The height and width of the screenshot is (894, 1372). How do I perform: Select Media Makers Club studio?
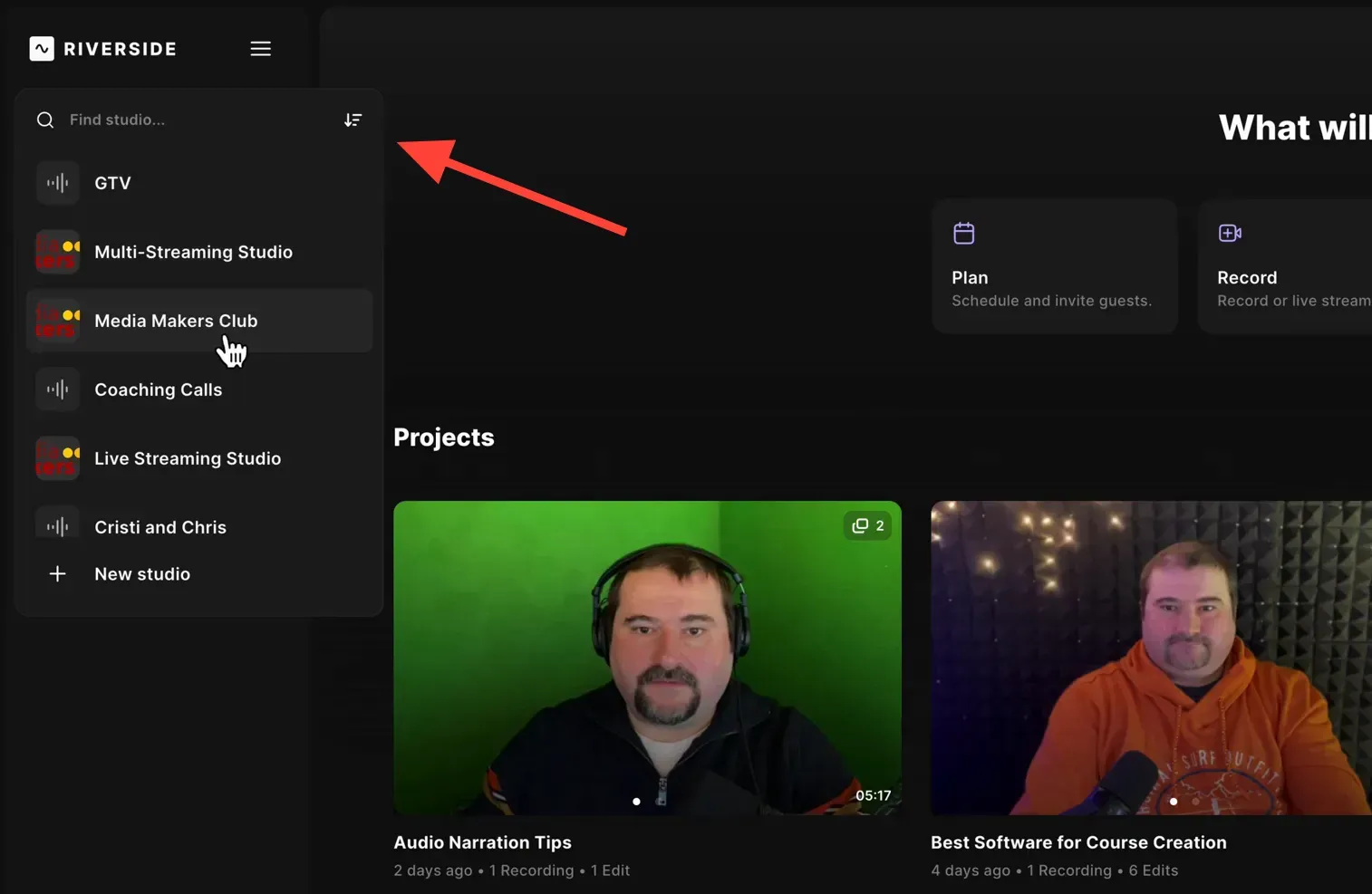(199, 321)
